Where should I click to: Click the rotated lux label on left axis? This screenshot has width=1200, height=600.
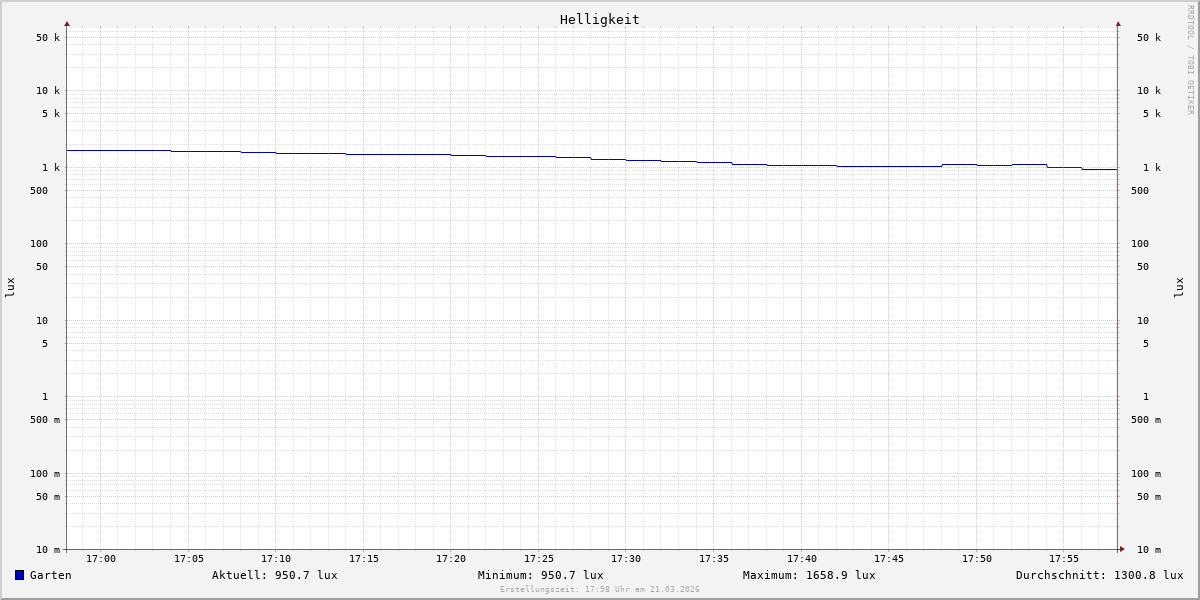tap(10, 287)
